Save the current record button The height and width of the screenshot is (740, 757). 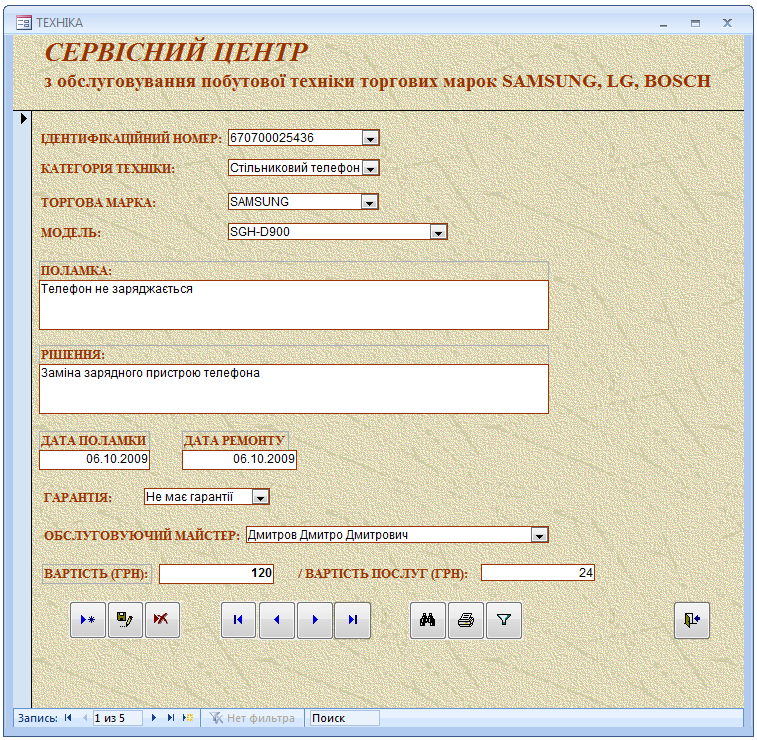(125, 620)
